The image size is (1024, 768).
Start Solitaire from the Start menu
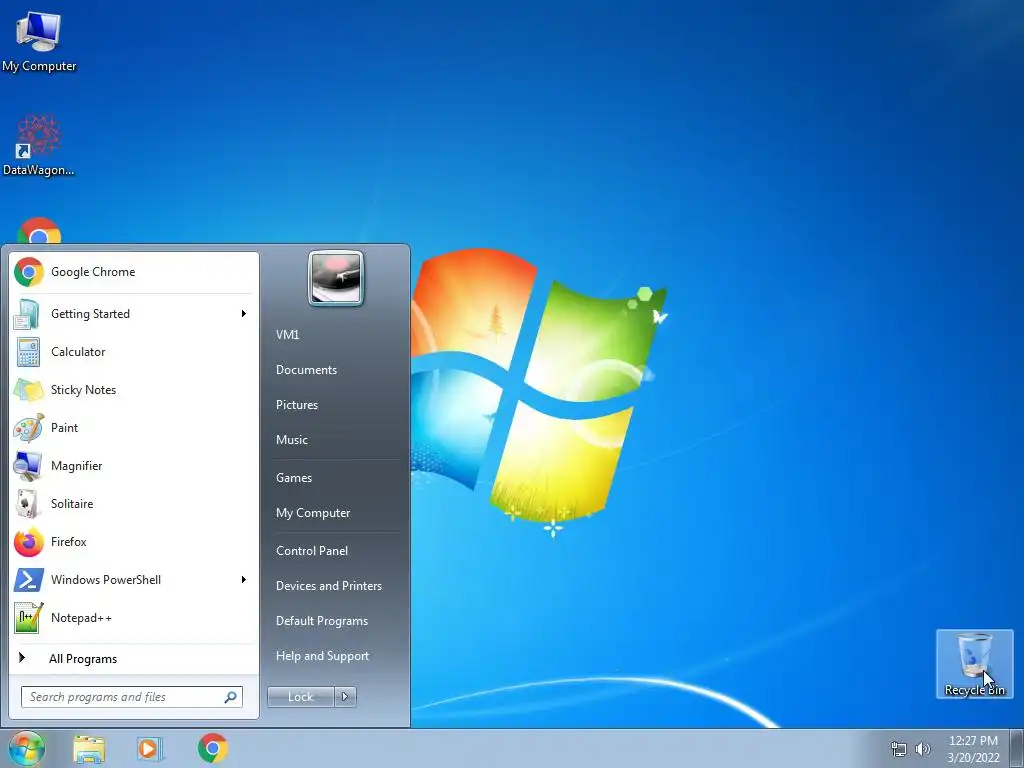(133, 504)
